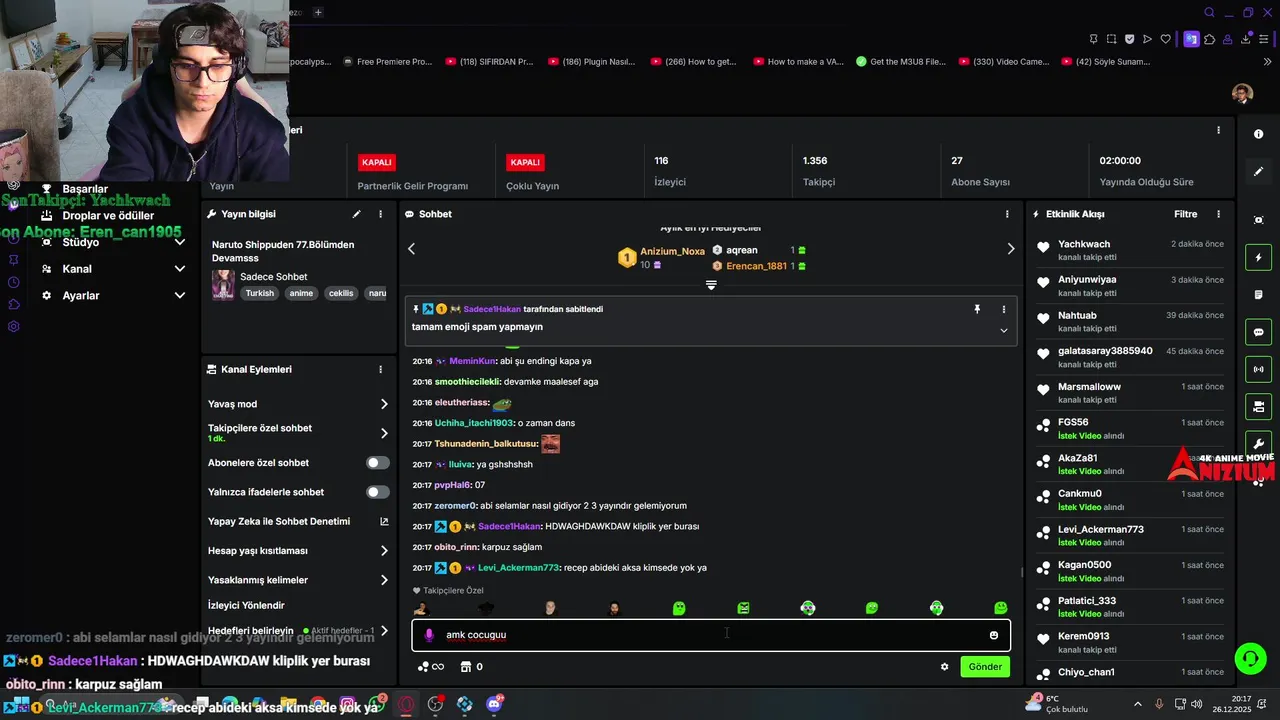Image resolution: width=1280 pixels, height=720 pixels.
Task: Click the wrench tools icon in right sidebar
Action: point(1258,444)
